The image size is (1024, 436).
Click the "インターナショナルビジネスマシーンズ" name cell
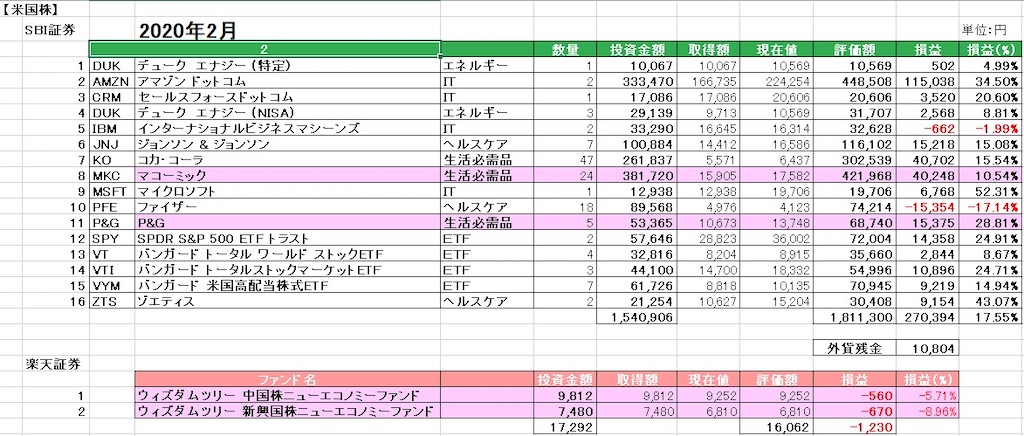287,128
